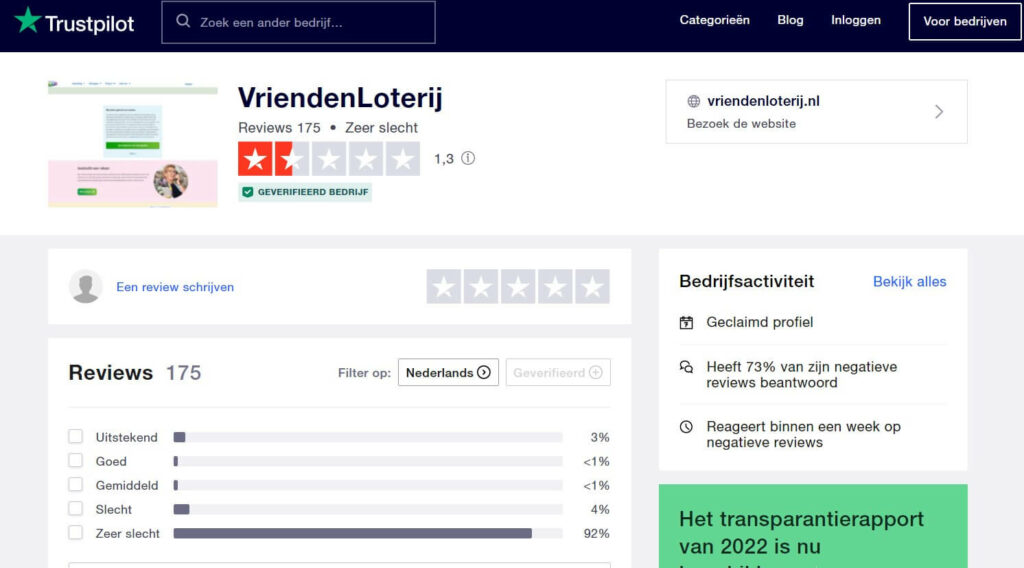Screen dimensions: 1024x568
Task: Click the Trustpilot wordmark text
Action: [89, 24]
